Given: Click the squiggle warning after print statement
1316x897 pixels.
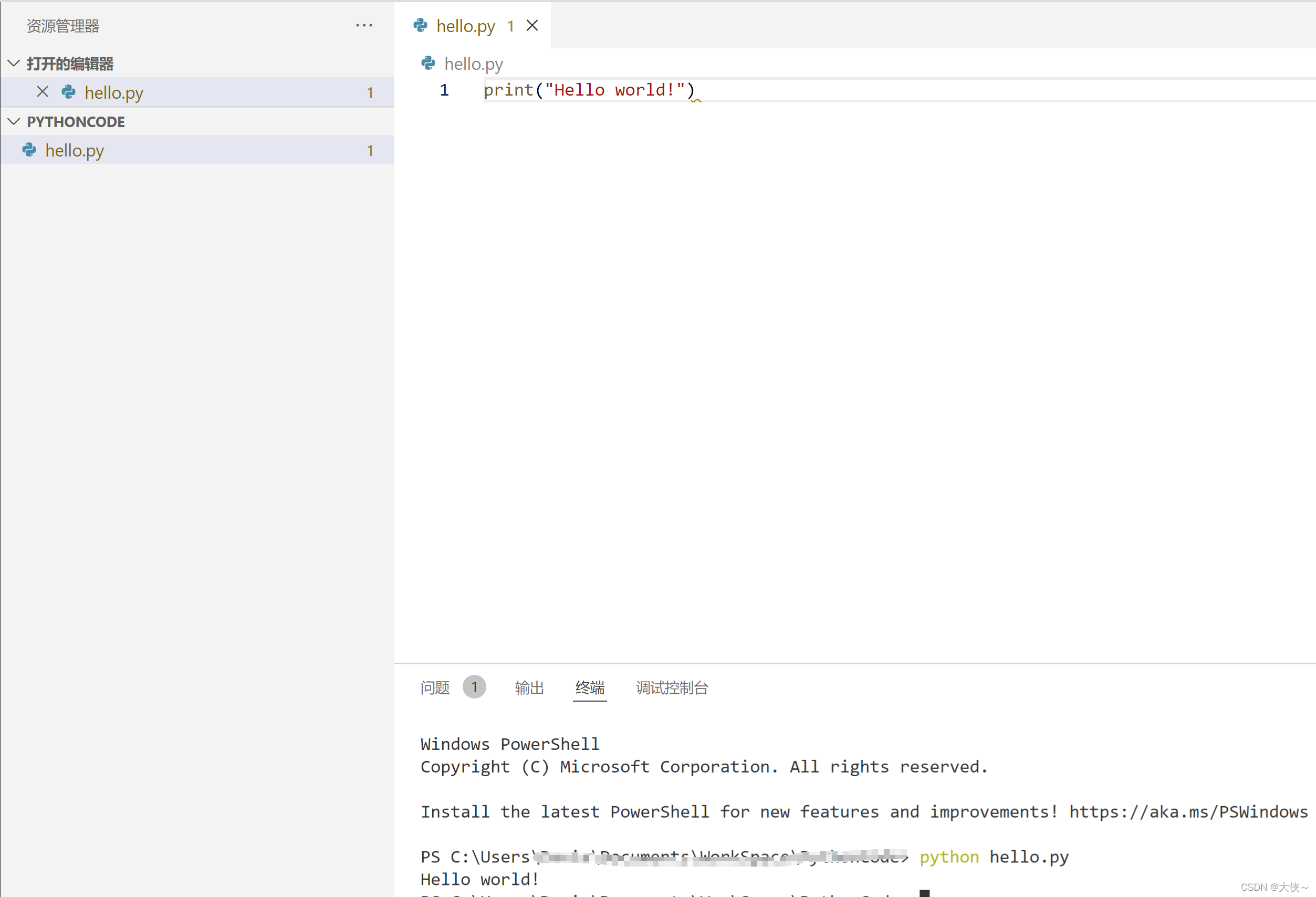Looking at the screenshot, I should (x=696, y=100).
